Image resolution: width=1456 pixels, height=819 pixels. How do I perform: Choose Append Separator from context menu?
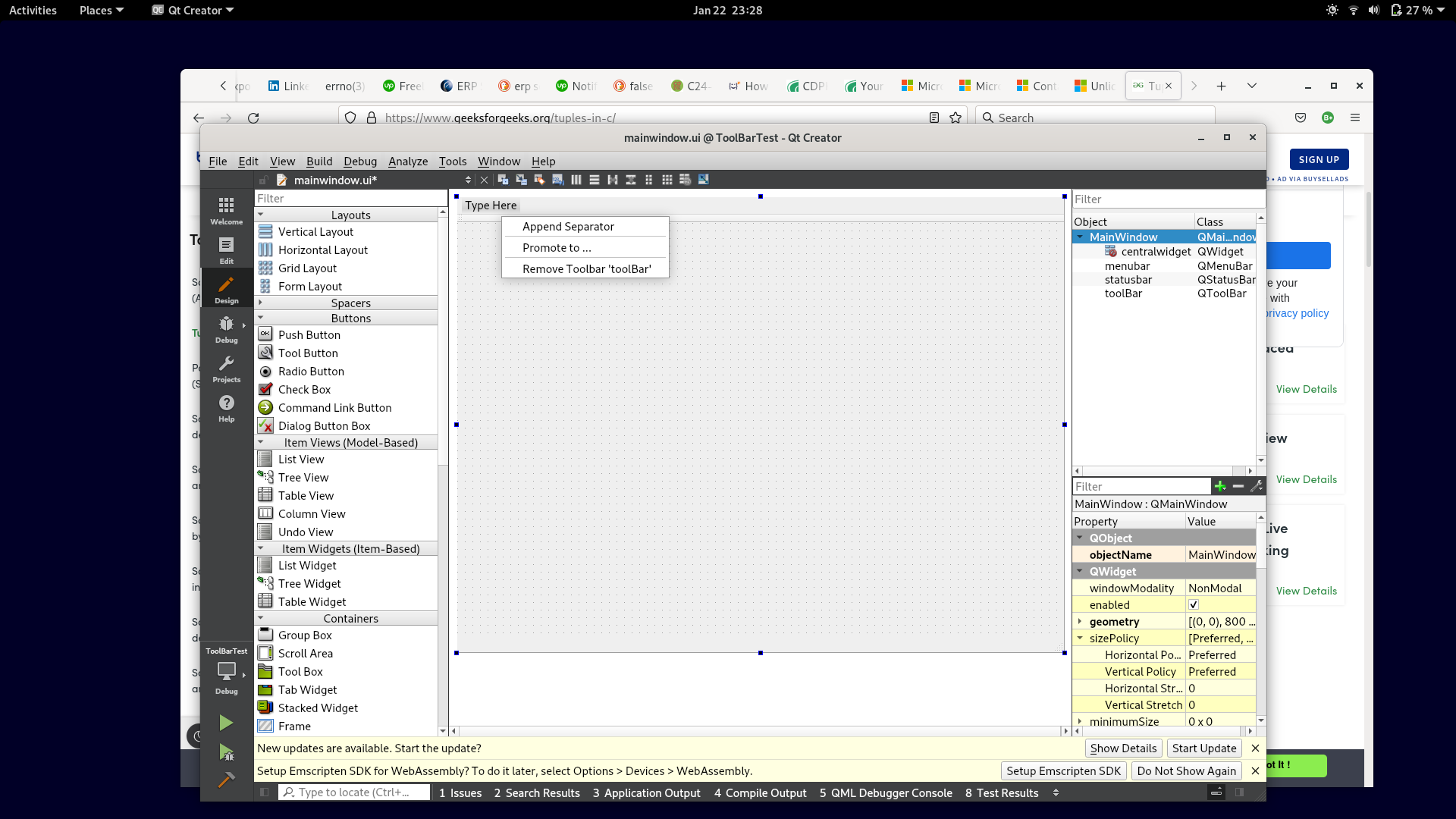[x=585, y=226]
